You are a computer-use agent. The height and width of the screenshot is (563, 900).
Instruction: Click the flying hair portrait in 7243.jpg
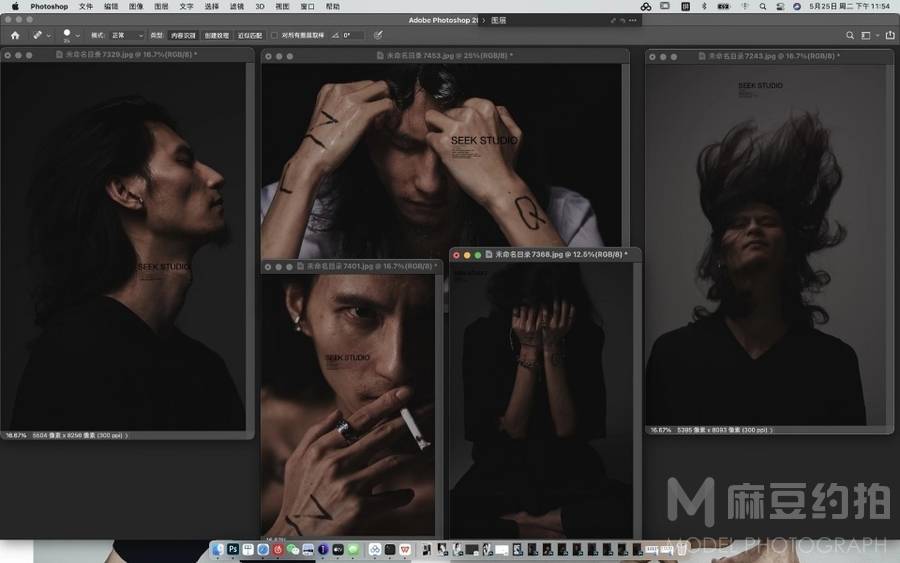tap(766, 245)
